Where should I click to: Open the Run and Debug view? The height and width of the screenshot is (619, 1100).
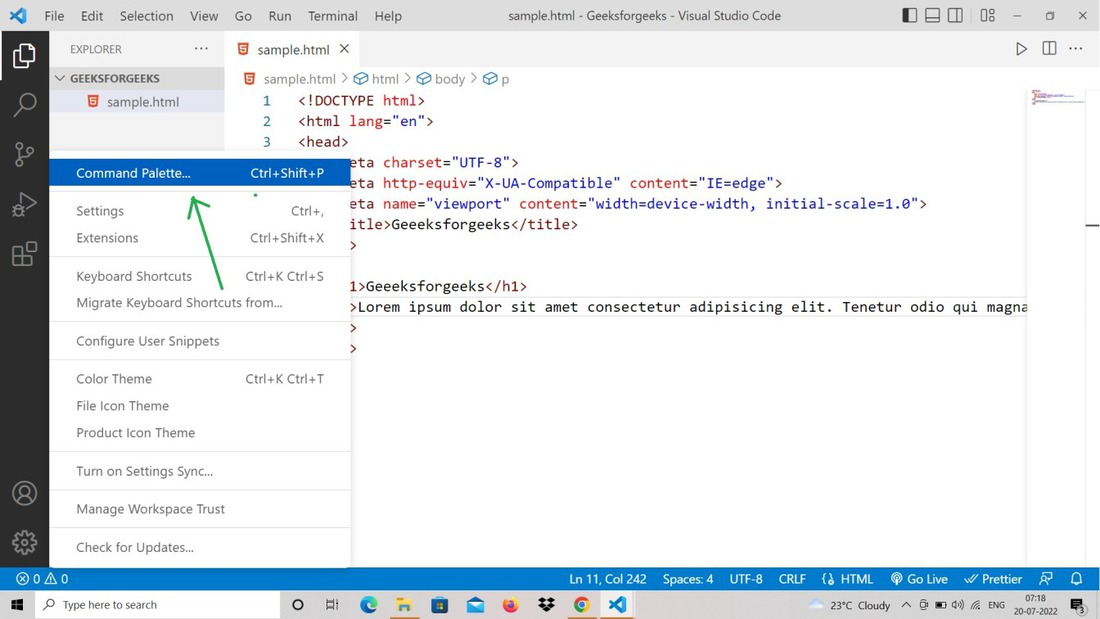point(24,204)
